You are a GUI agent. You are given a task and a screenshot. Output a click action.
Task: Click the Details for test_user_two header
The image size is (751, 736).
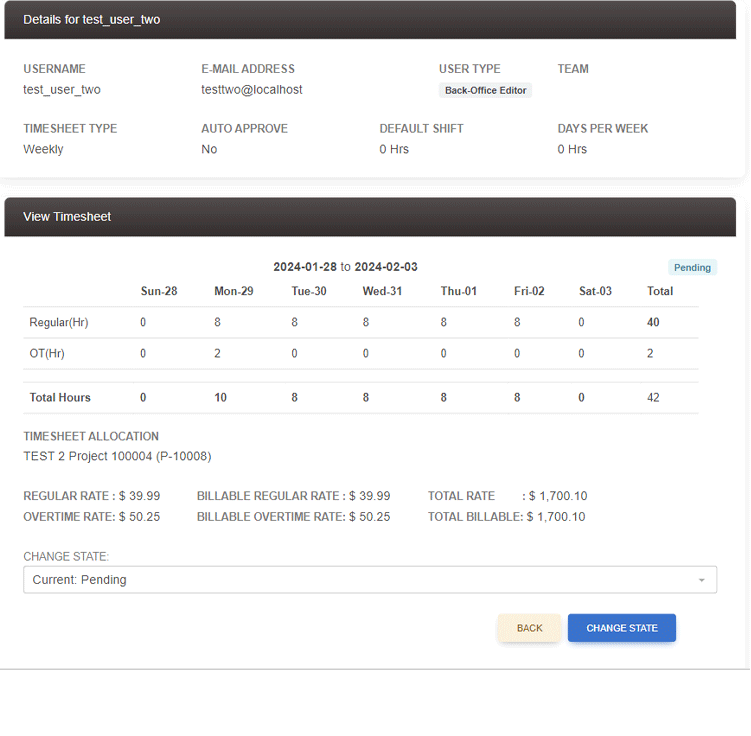pos(370,19)
